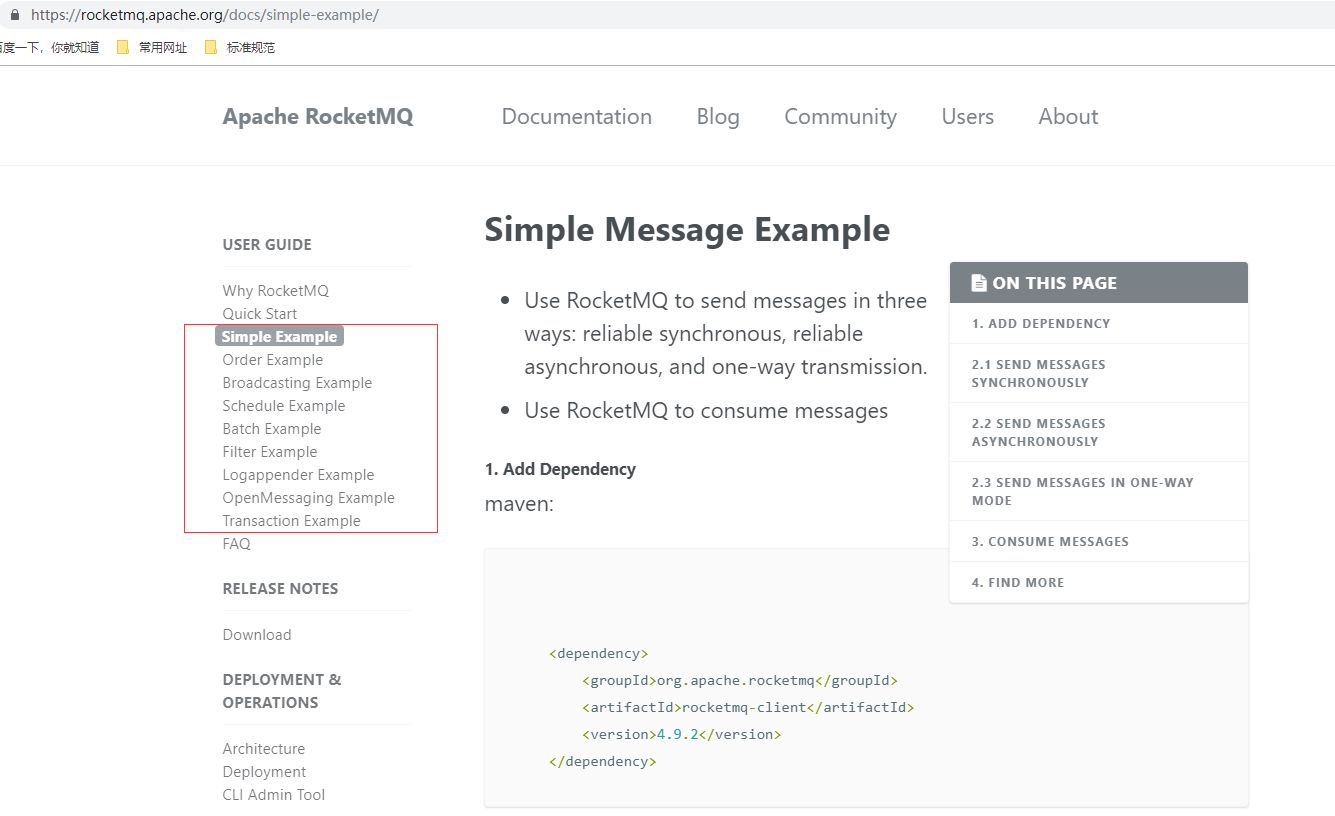Click the artifactId rocketmq-client code line
Image resolution: width=1335 pixels, height=816 pixels.
point(748,708)
